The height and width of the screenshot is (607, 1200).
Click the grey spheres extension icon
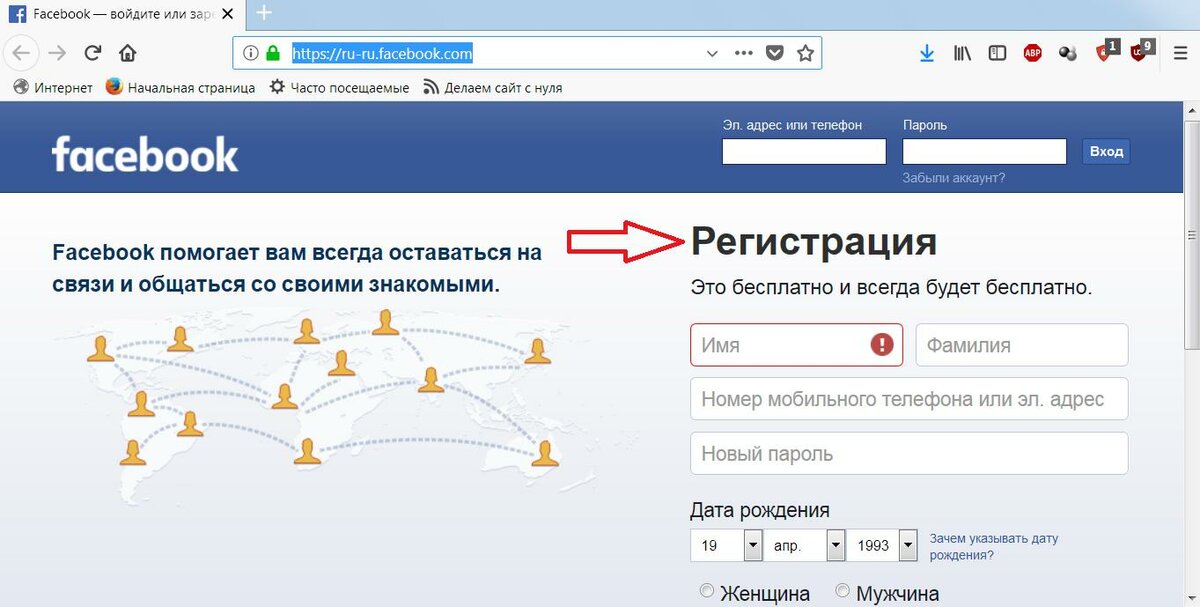point(1068,53)
